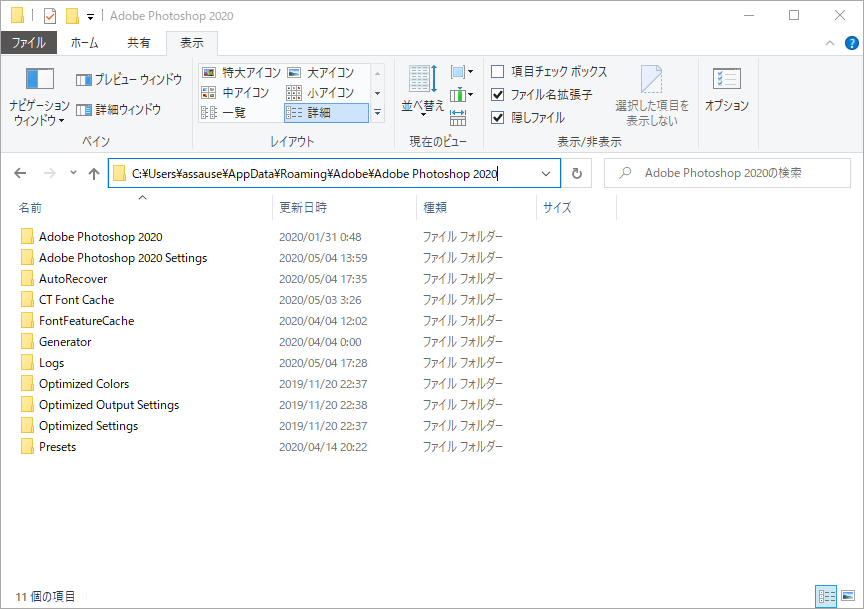This screenshot has height=609, width=864.
Task: Click Properties icon in quick access toolbar
Action: pyautogui.click(x=50, y=16)
